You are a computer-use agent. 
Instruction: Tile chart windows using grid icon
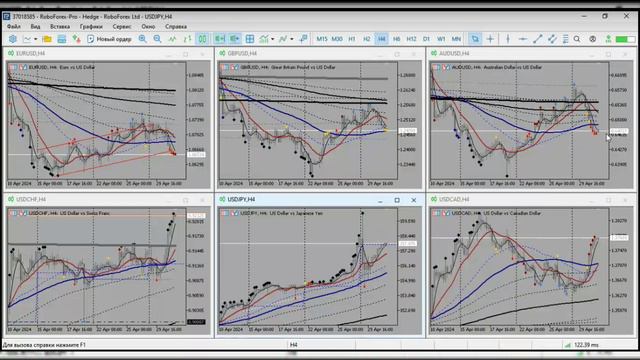250,39
